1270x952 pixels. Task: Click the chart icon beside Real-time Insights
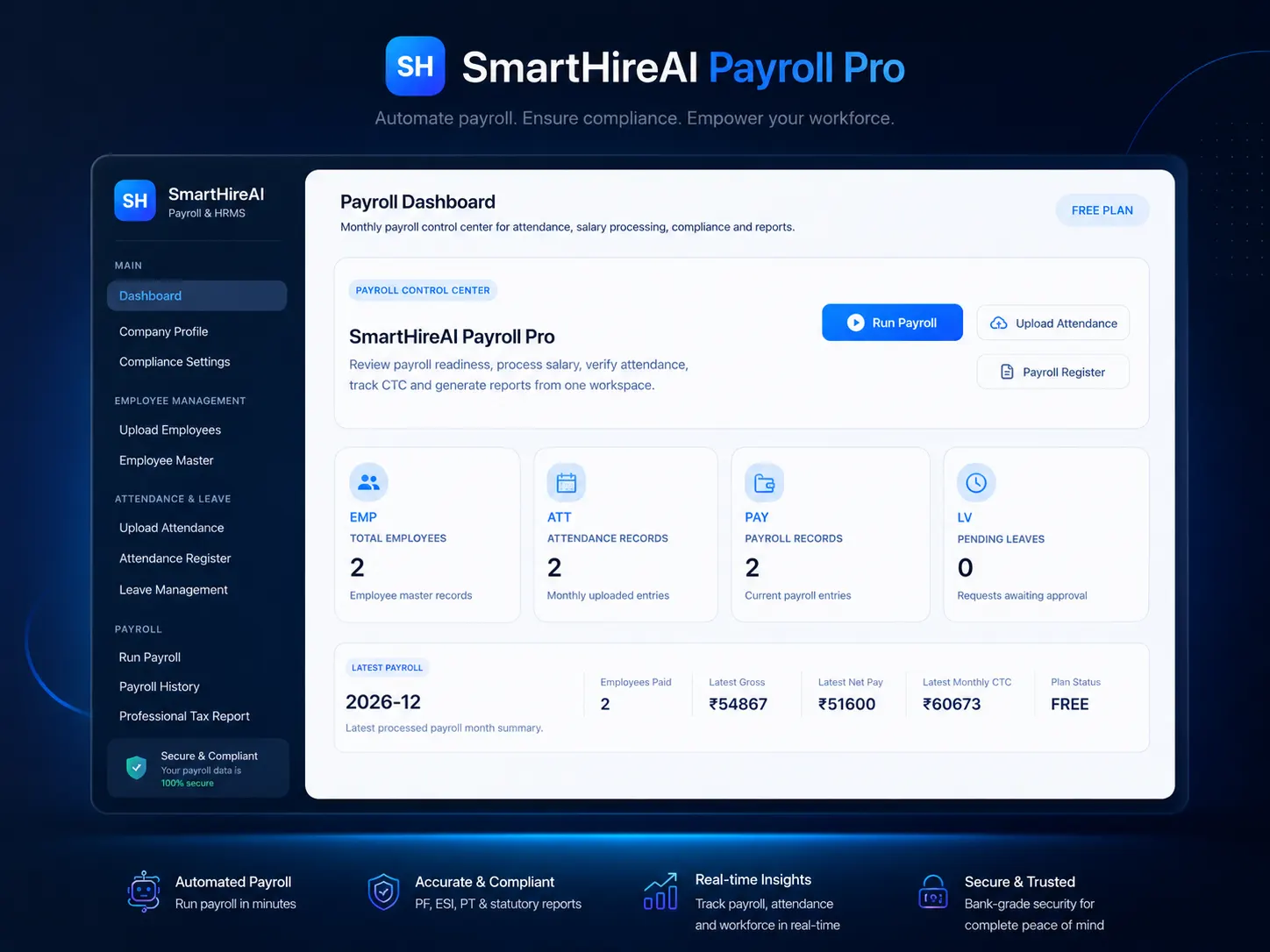660,891
